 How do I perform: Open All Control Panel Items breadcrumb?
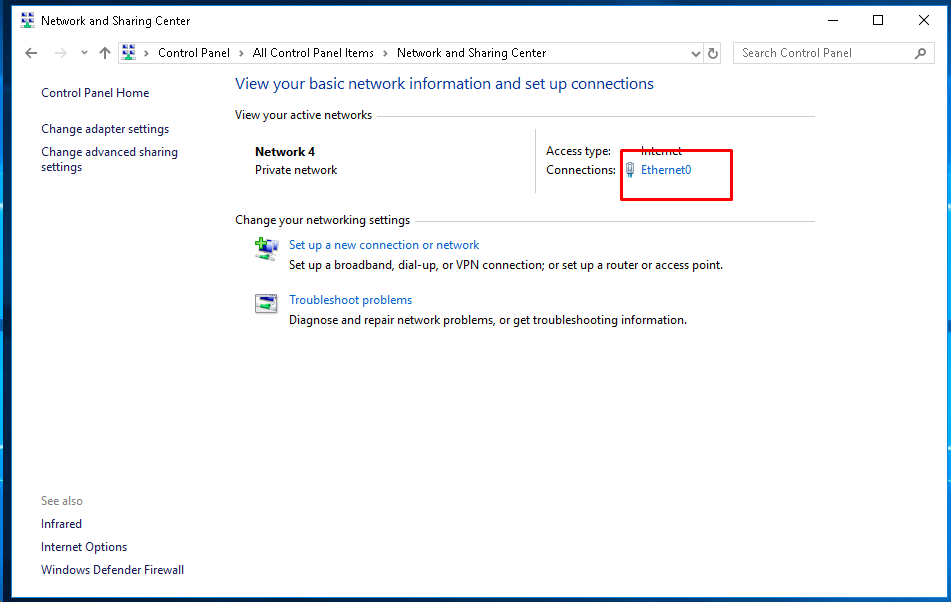313,53
